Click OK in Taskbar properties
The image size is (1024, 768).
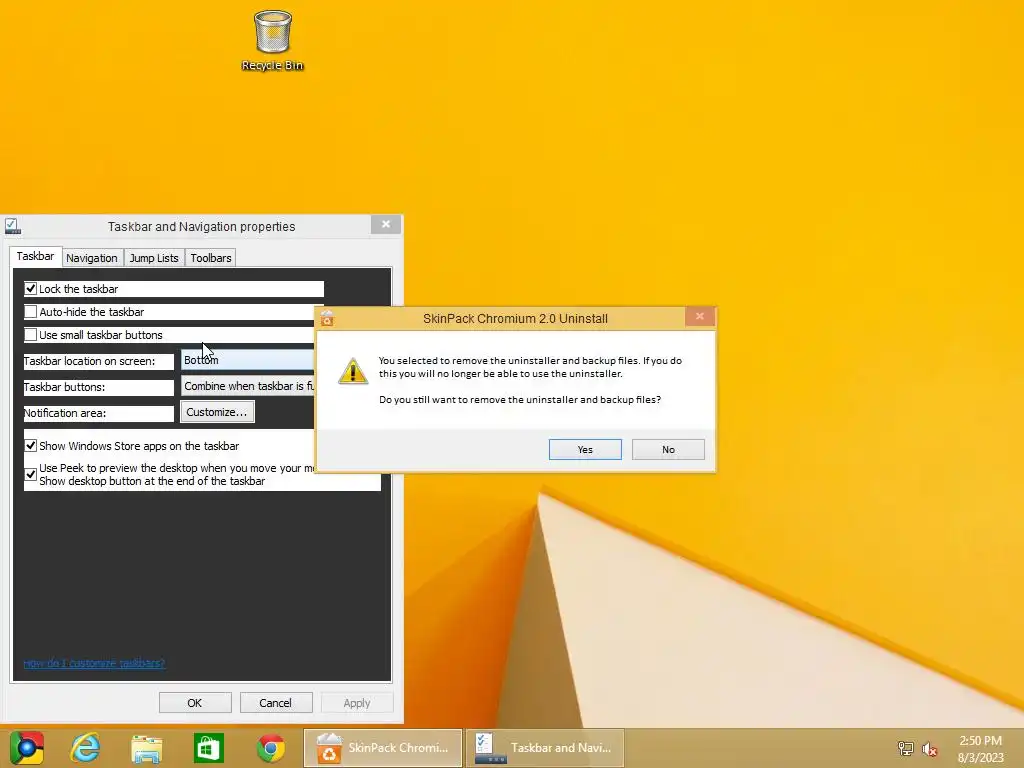click(x=195, y=703)
